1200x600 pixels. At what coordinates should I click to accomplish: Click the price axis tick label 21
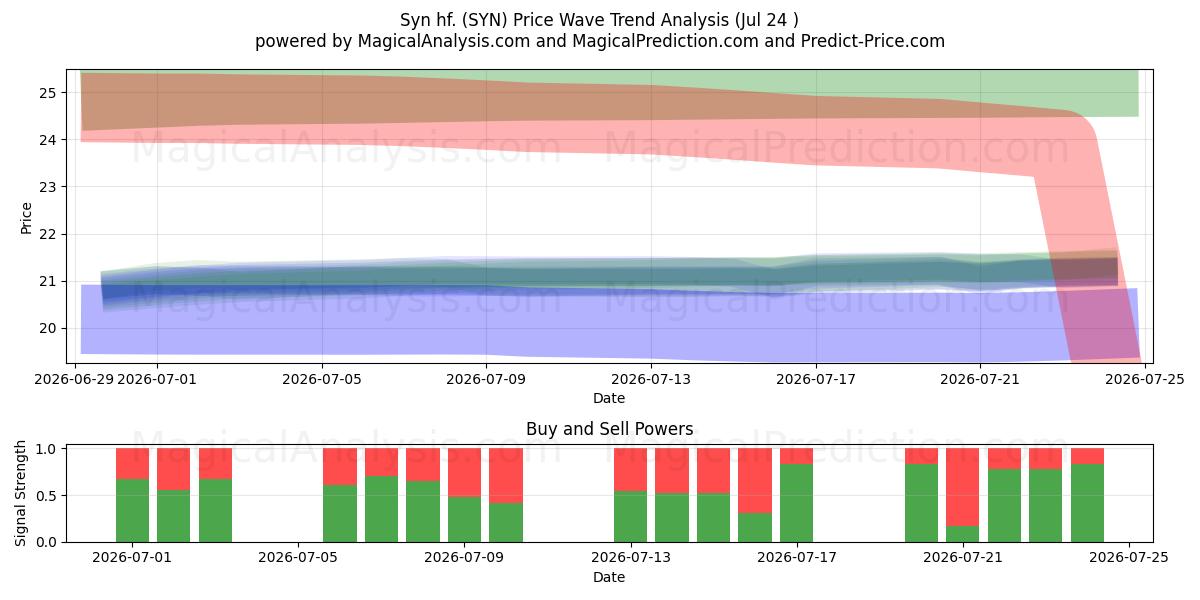coord(50,281)
